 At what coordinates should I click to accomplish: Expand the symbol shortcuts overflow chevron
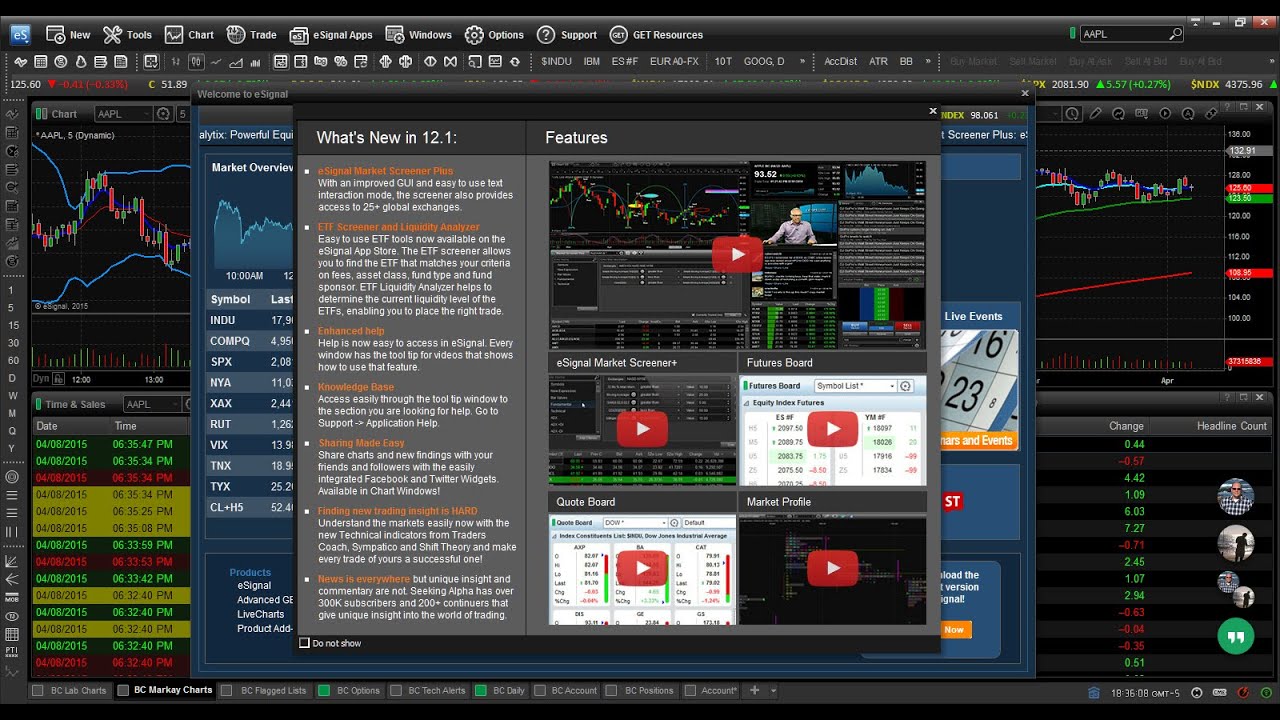[801, 62]
